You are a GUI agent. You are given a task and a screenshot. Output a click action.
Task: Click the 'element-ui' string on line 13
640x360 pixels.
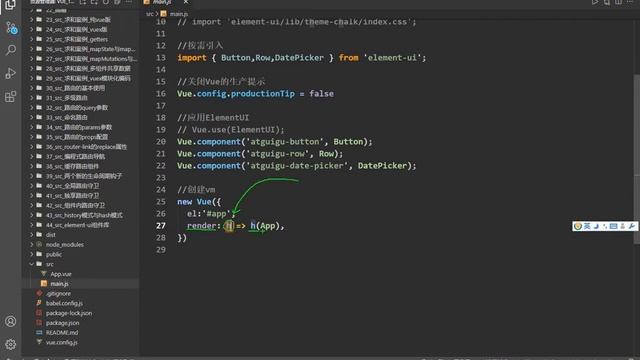(x=392, y=58)
